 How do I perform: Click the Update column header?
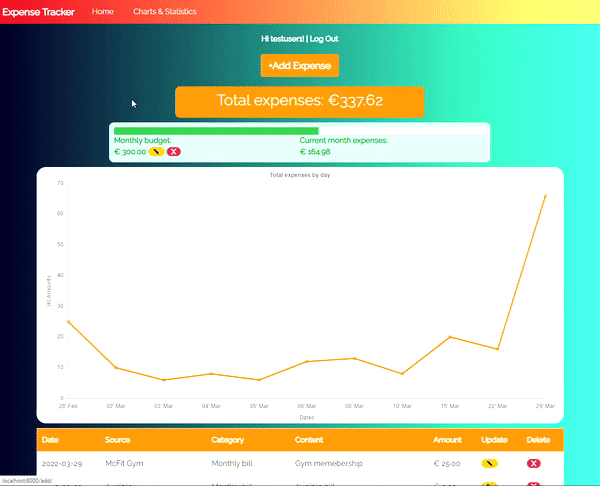click(x=494, y=440)
